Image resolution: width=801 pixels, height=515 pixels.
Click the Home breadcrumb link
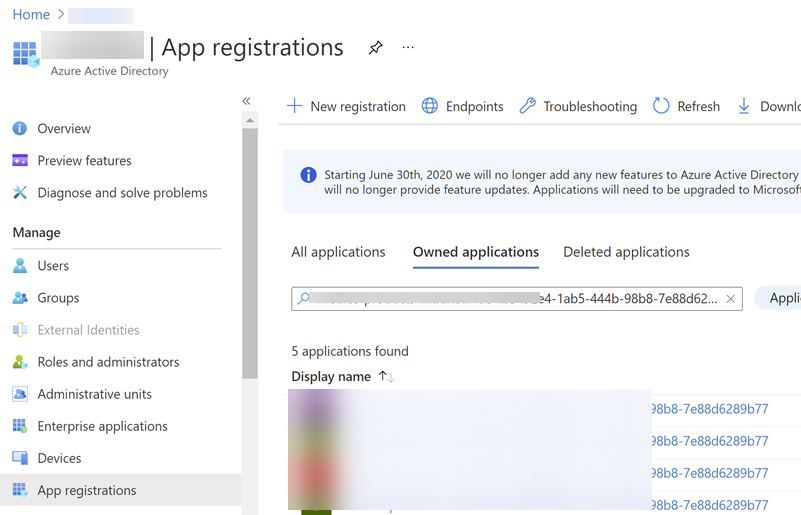[31, 15]
